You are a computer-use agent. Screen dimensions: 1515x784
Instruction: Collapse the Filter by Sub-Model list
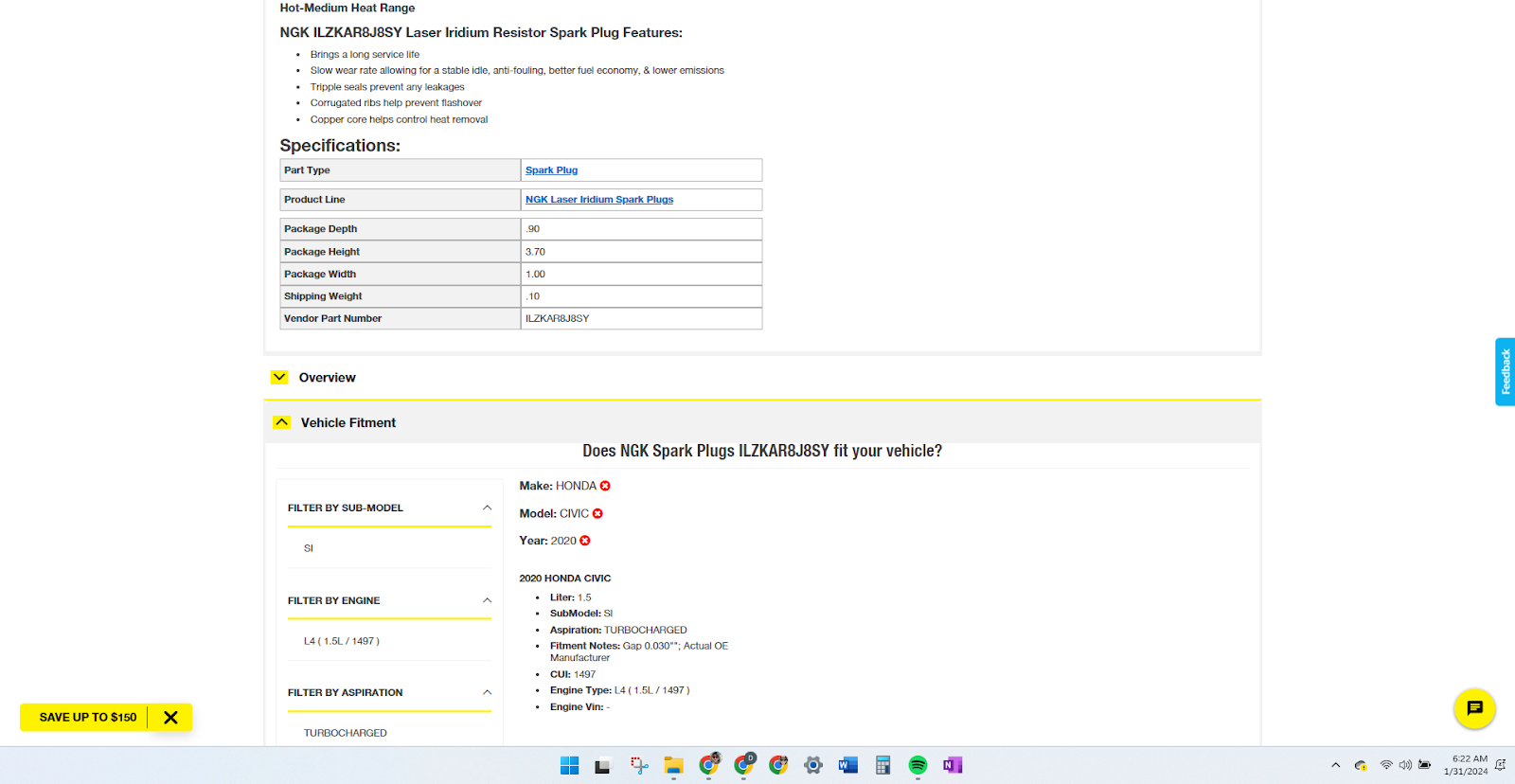coord(487,508)
